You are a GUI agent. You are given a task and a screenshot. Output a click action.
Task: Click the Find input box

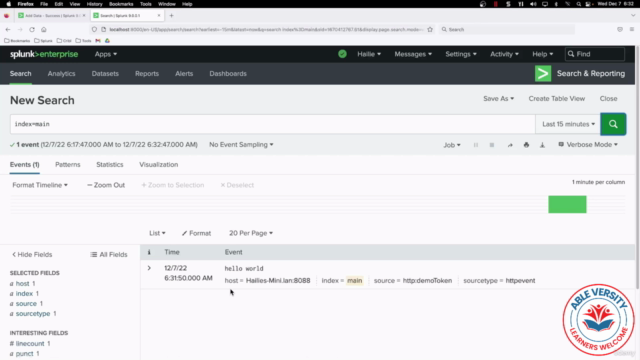point(595,54)
